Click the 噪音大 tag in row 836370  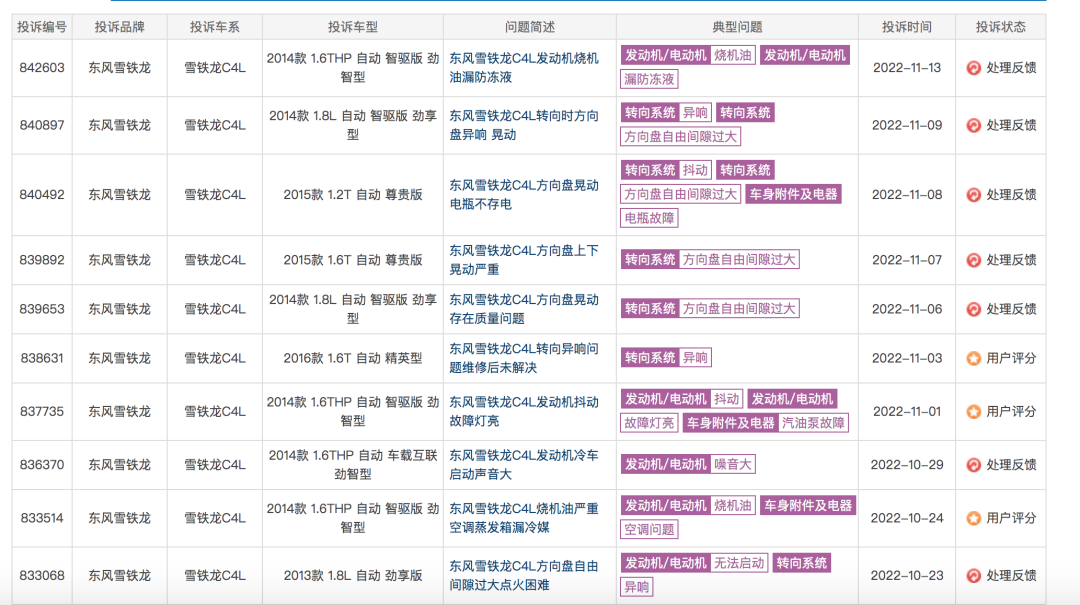click(x=733, y=464)
